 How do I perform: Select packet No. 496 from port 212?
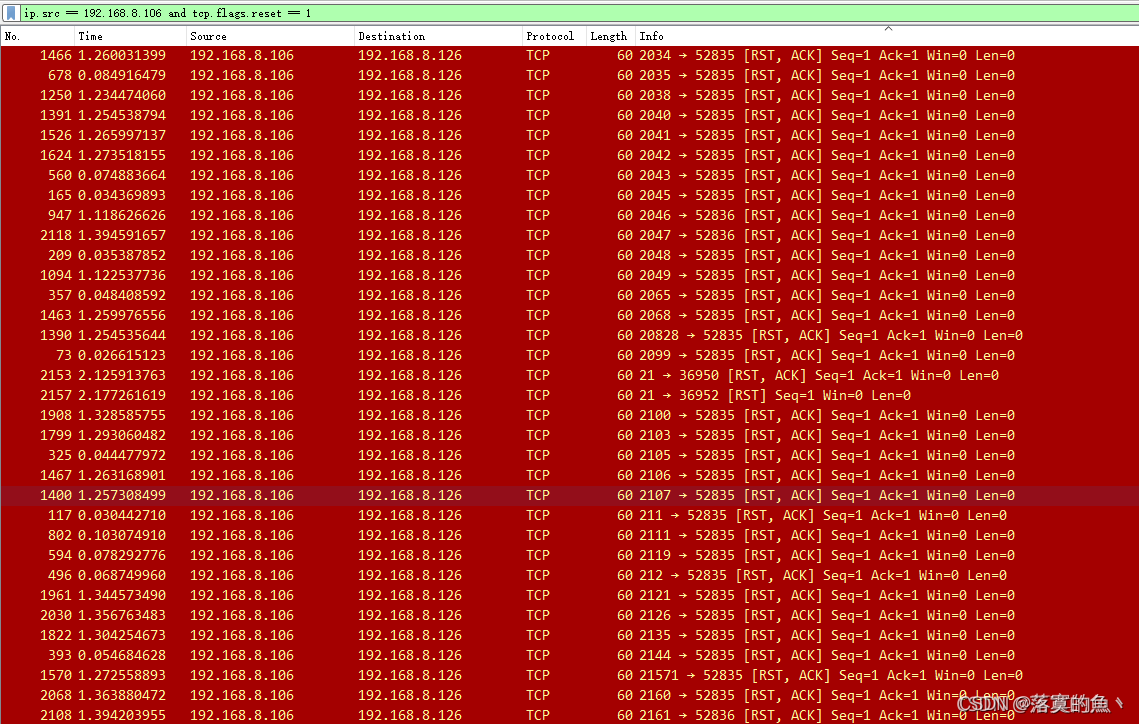click(570, 575)
